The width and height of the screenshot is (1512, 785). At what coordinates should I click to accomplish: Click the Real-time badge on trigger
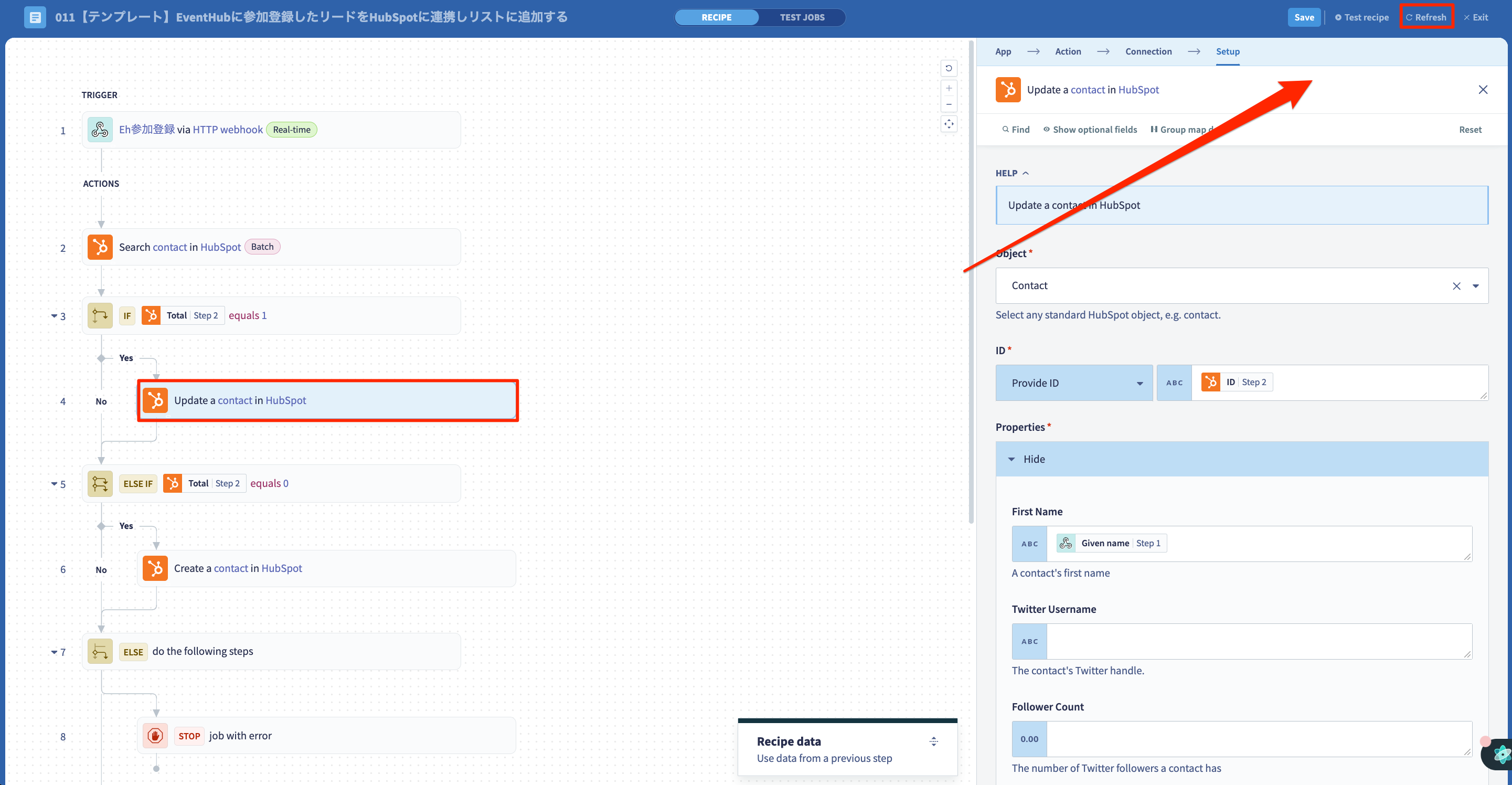[x=292, y=130]
